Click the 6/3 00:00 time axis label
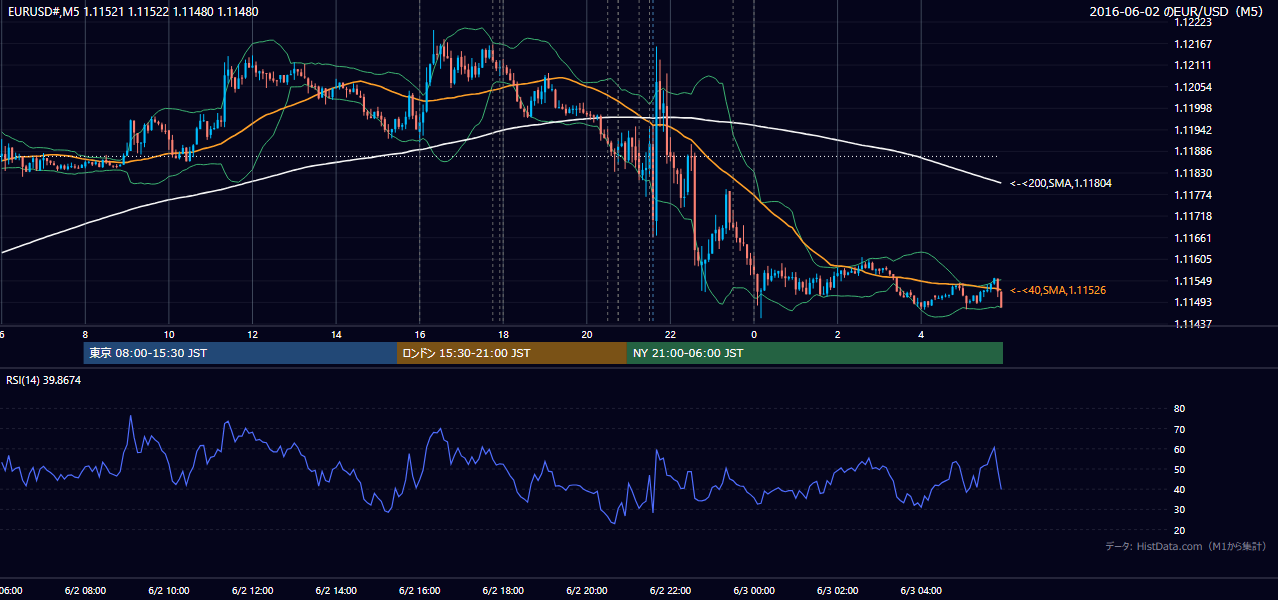Viewport: 1278px width, 600px height. click(x=754, y=591)
